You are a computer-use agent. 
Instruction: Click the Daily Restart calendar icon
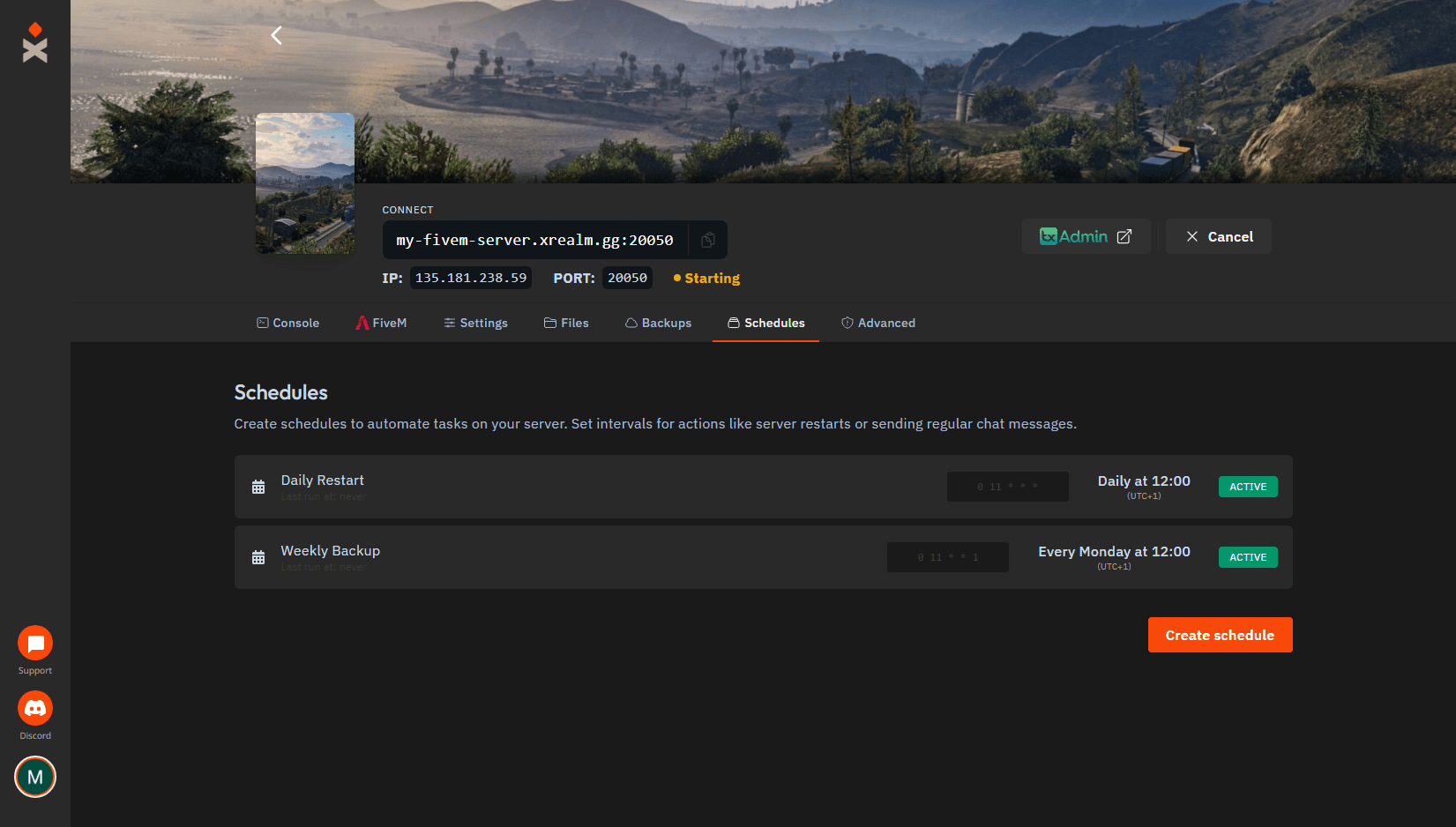coord(258,487)
